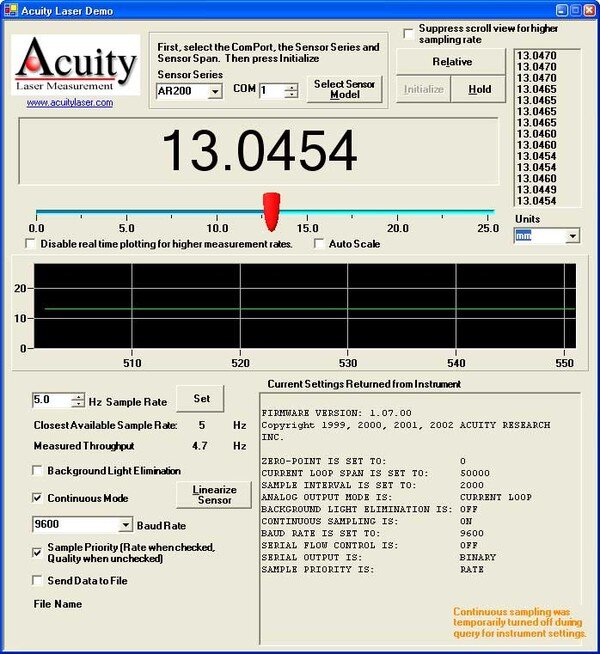Click the Hold button
Image resolution: width=600 pixels, height=654 pixels.
479,89
